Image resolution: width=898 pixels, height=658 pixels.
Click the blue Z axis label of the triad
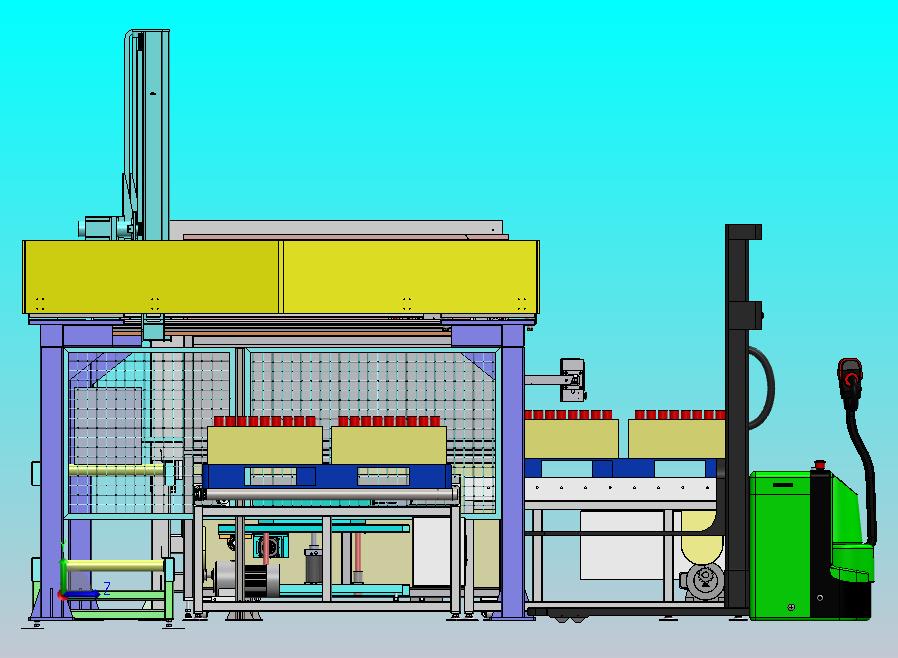tap(107, 587)
